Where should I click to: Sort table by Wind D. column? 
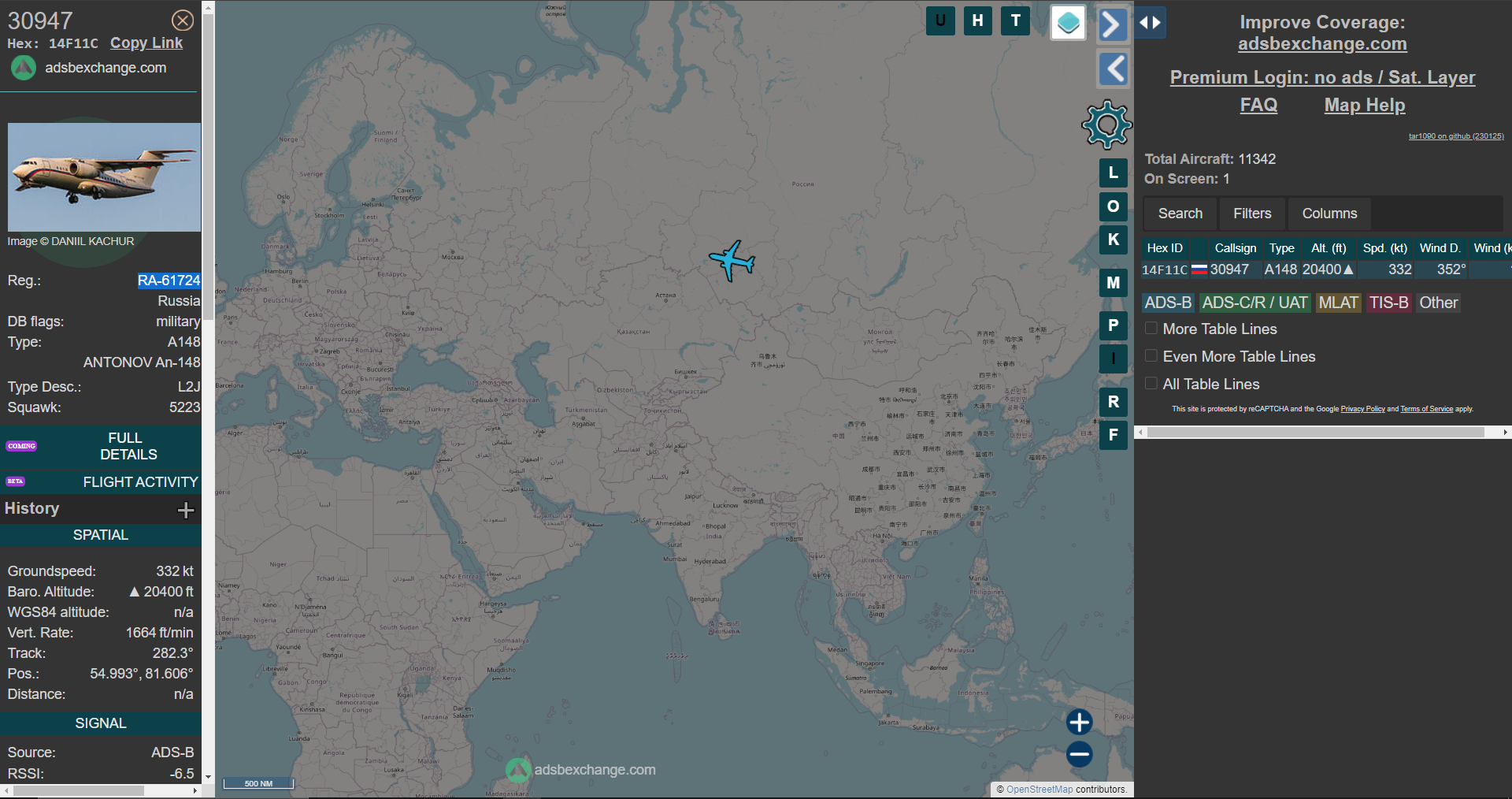tap(1440, 248)
